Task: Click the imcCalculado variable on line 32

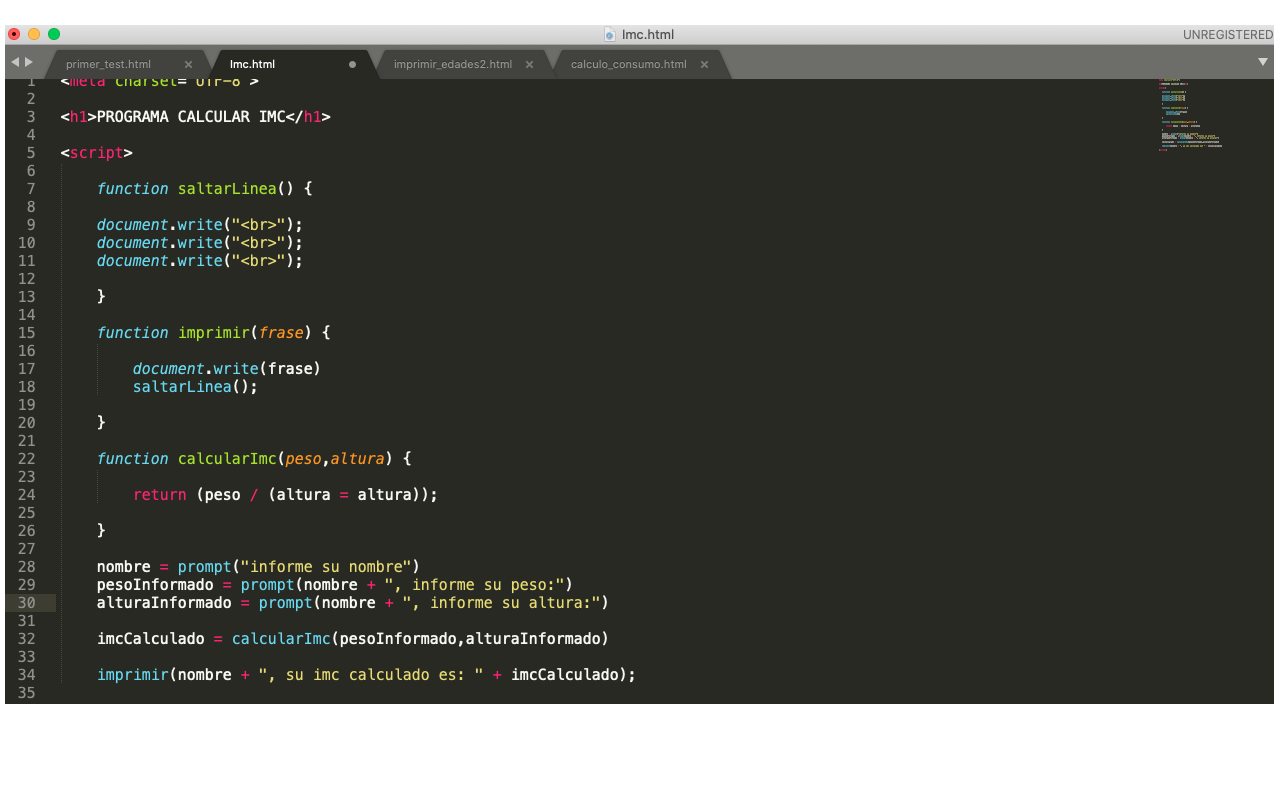Action: [x=151, y=639]
